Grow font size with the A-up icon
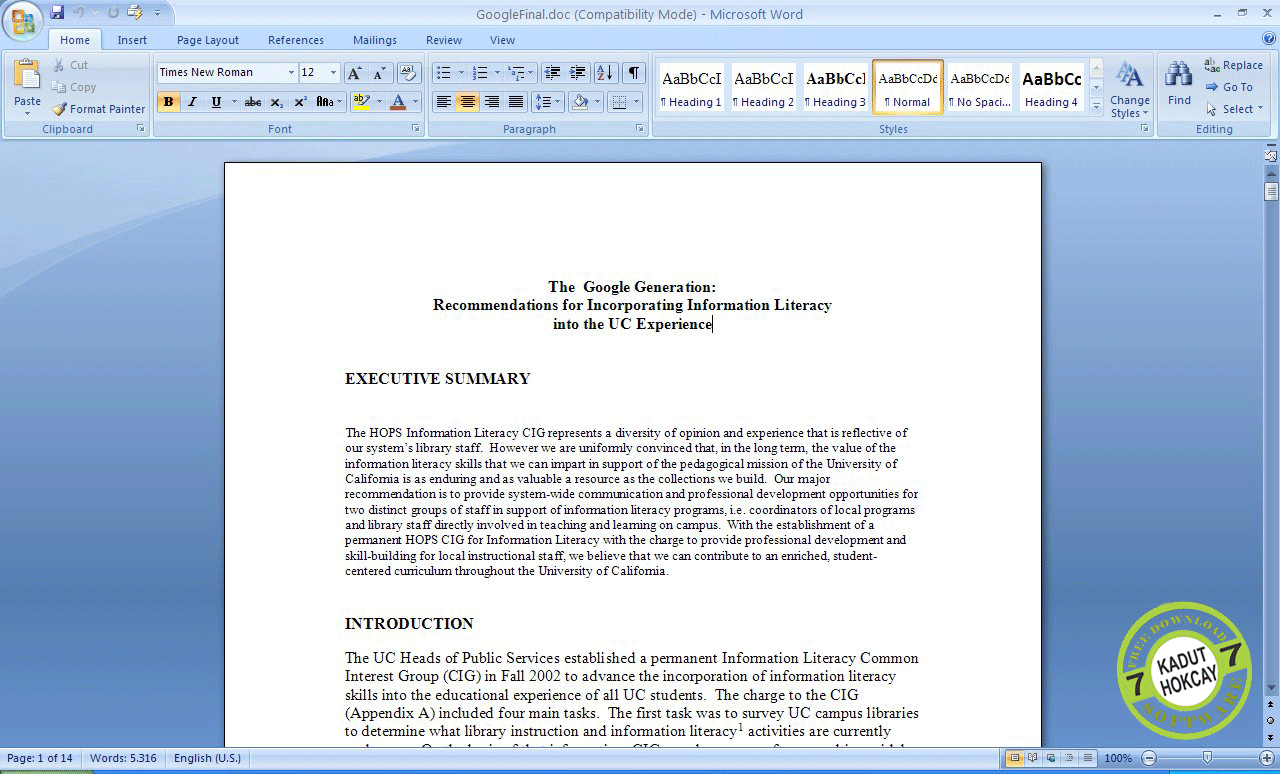1280x774 pixels. click(355, 73)
